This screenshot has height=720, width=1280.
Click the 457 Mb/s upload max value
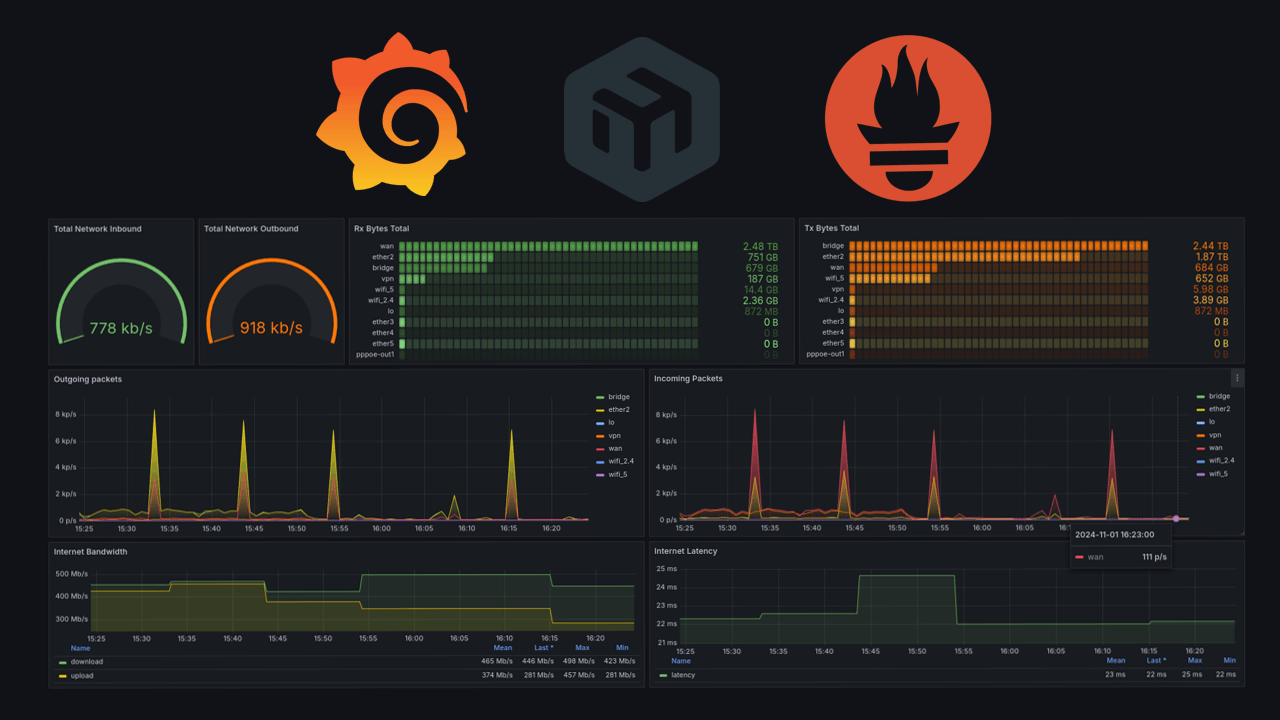(x=577, y=675)
